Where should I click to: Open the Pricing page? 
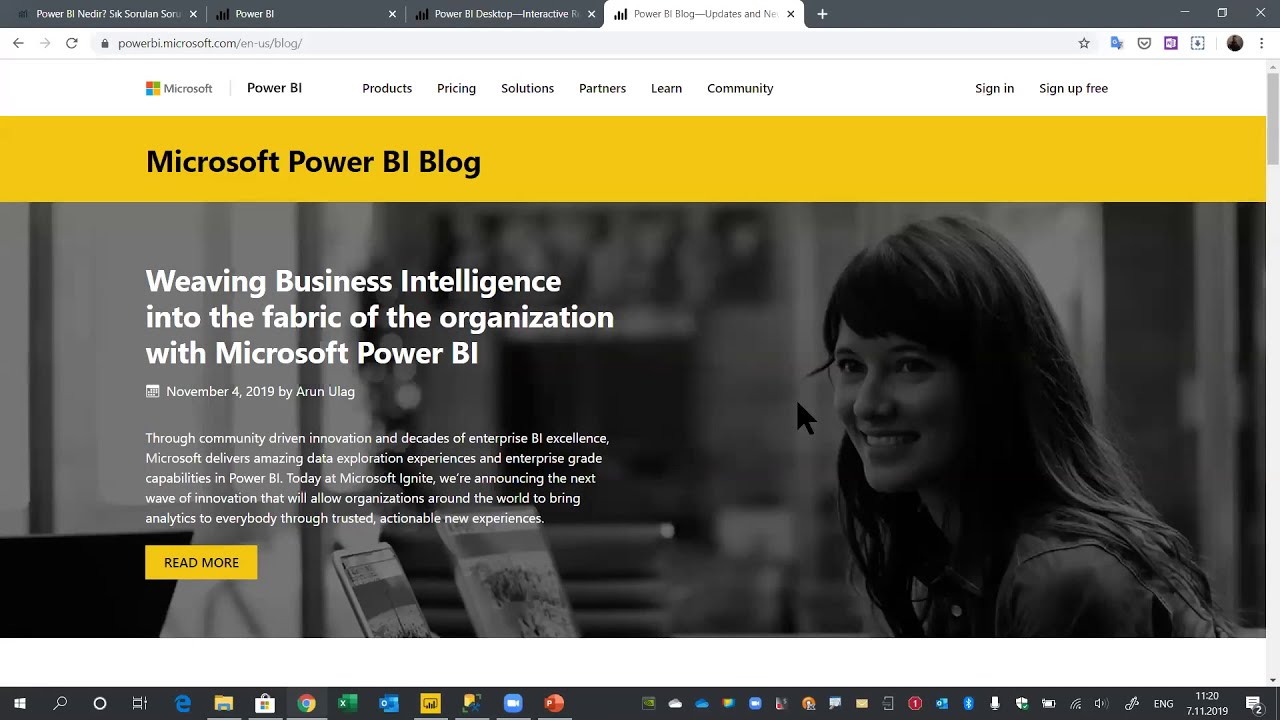pyautogui.click(x=456, y=88)
